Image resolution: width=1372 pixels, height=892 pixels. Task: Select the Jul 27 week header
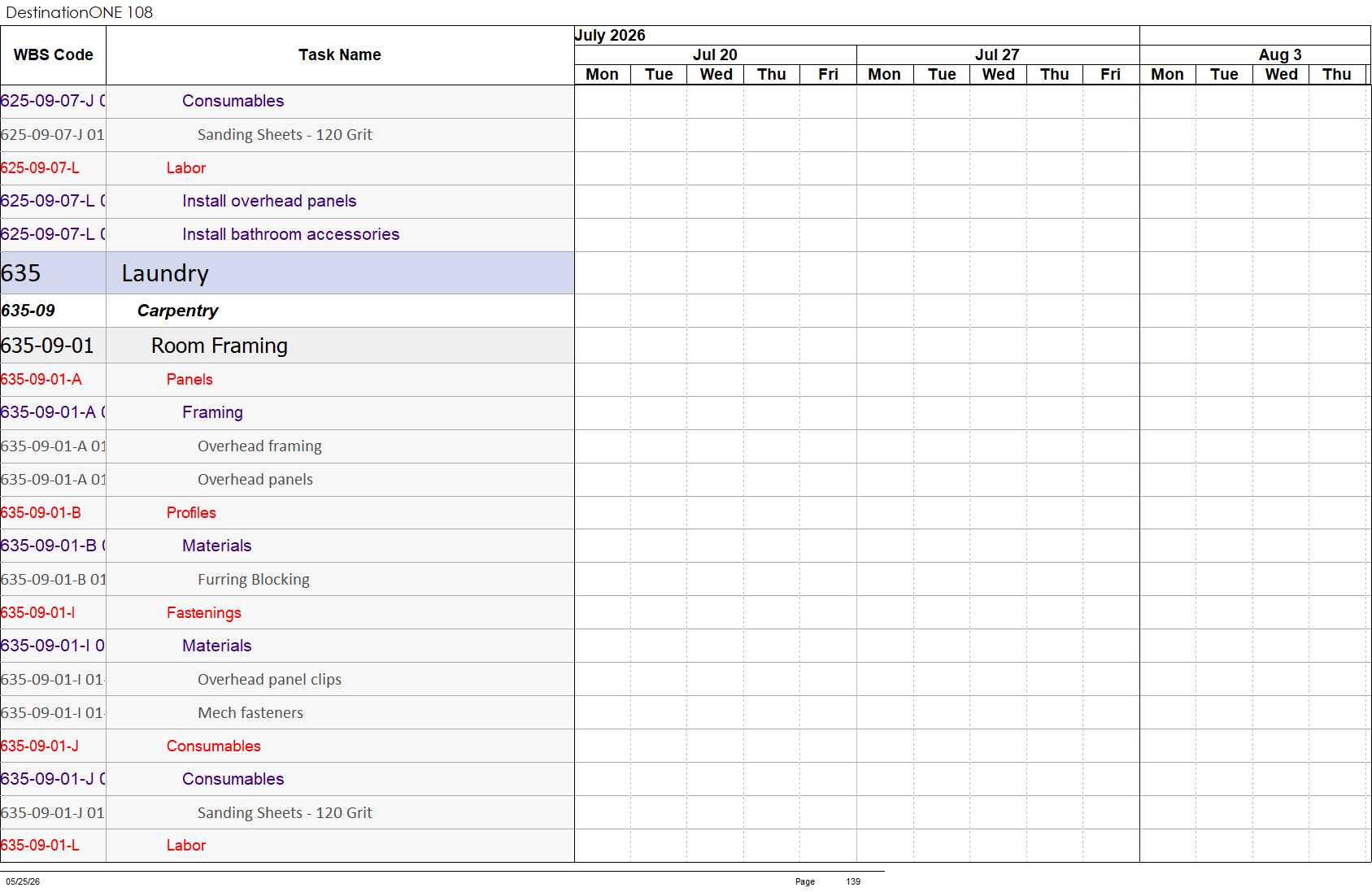click(998, 55)
